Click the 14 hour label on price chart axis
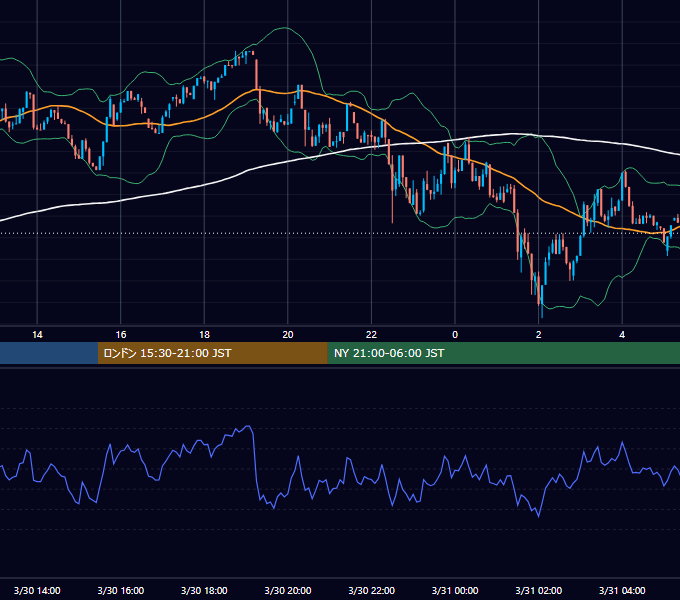Viewport: 680px width, 600px height. coord(37,335)
